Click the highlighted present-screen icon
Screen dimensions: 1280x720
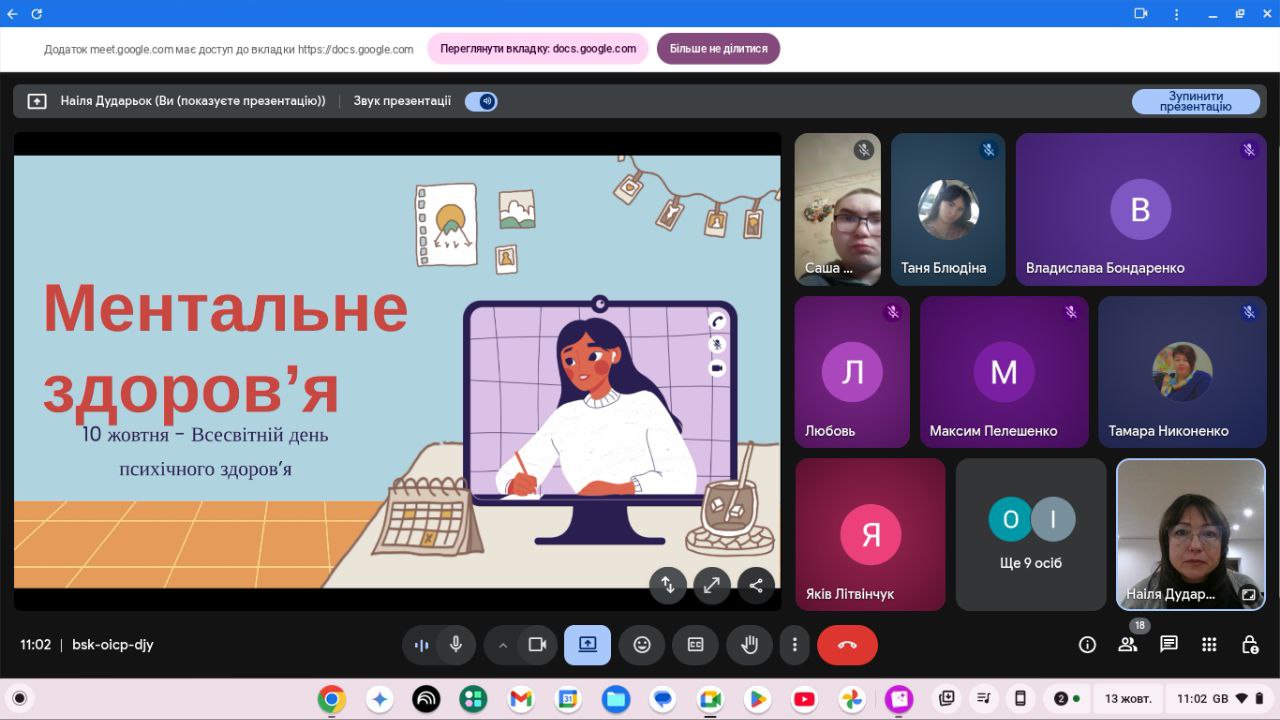[587, 645]
